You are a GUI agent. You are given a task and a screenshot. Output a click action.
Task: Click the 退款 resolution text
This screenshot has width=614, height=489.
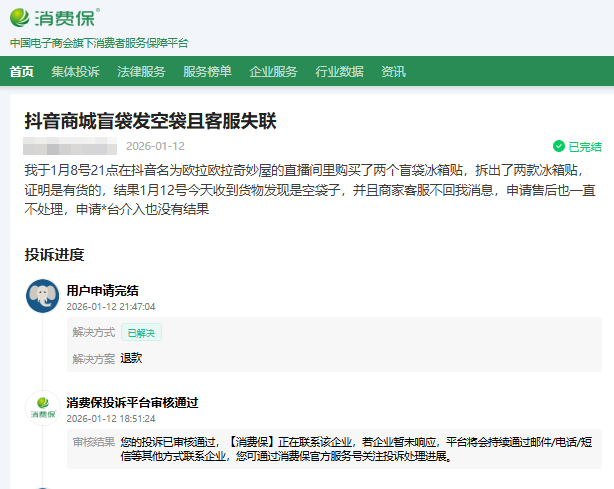[x=132, y=358]
